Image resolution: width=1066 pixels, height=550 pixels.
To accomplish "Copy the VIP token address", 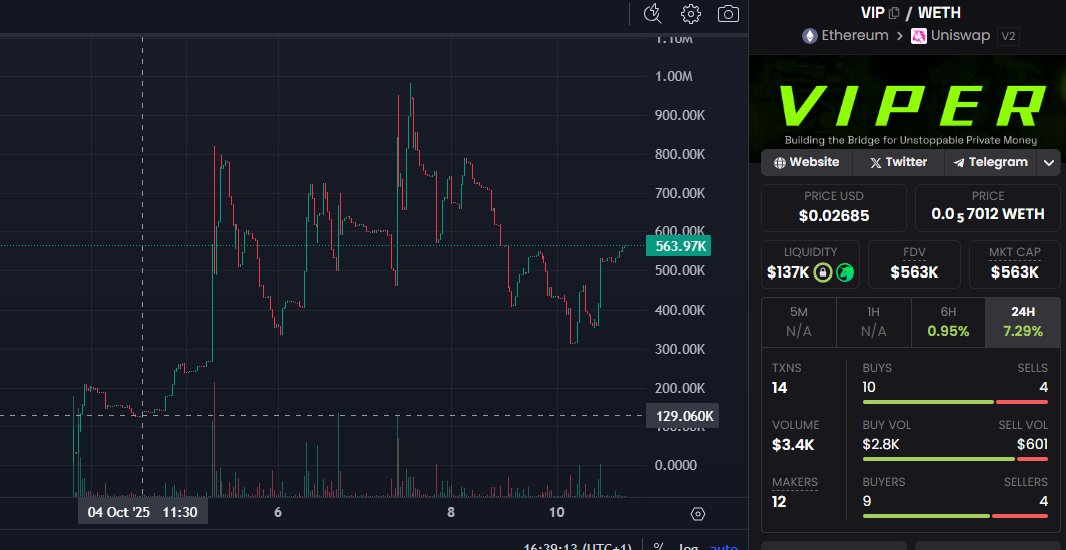I will tap(895, 13).
